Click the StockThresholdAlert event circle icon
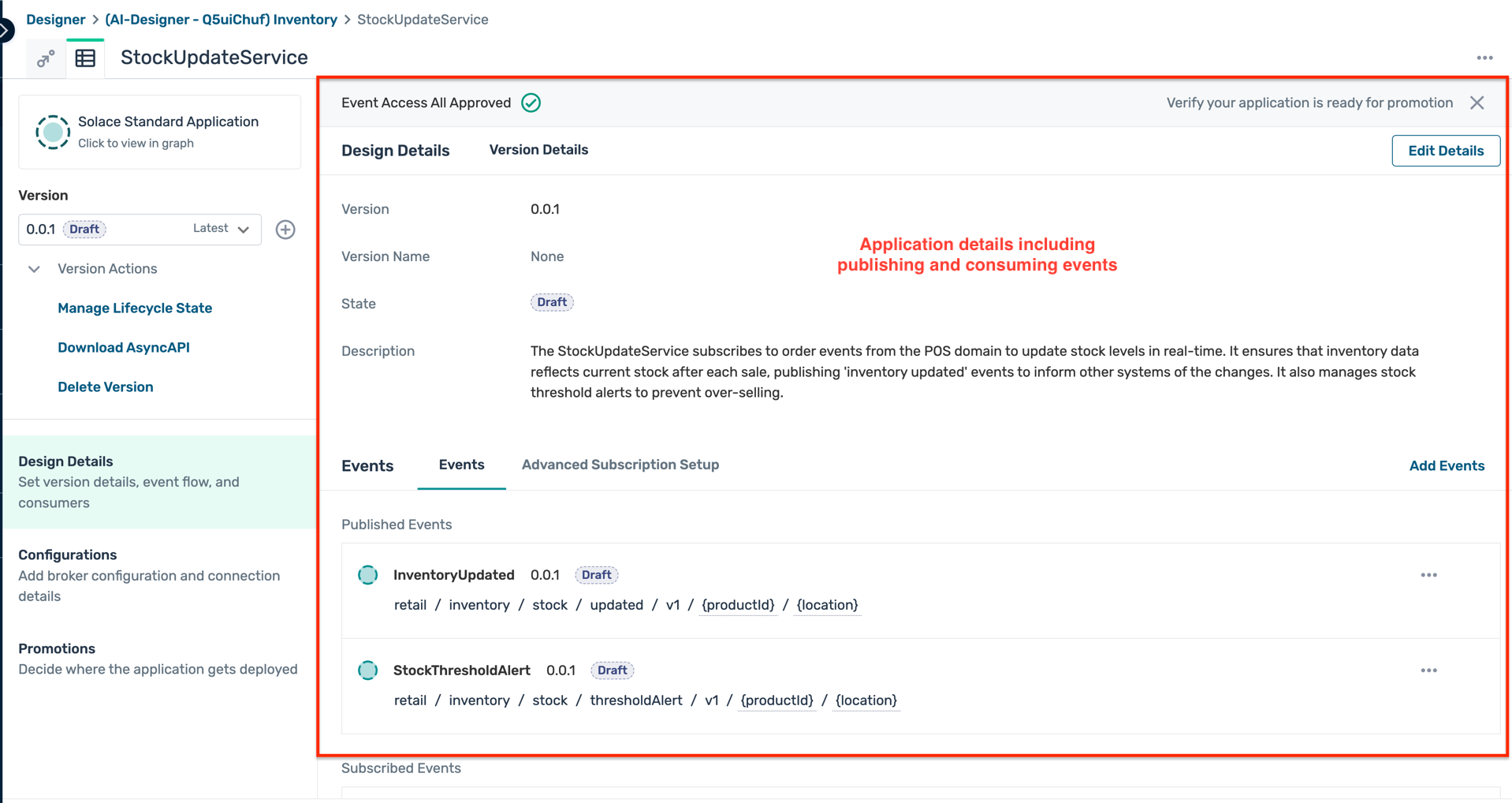The image size is (1512, 803). click(368, 670)
